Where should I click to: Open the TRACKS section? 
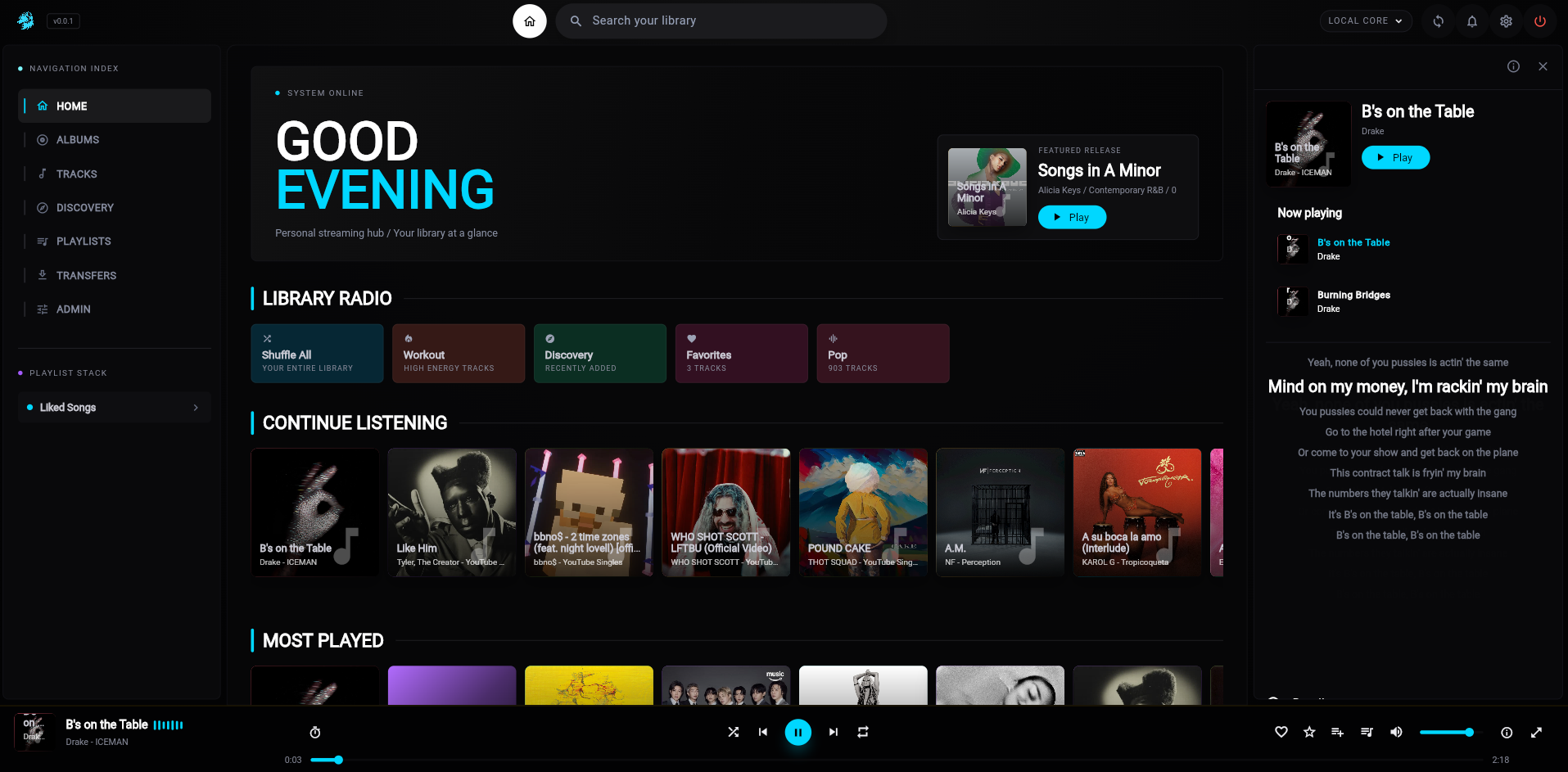tap(115, 174)
